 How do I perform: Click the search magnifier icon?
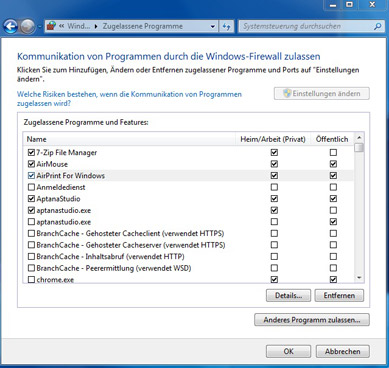pos(377,26)
